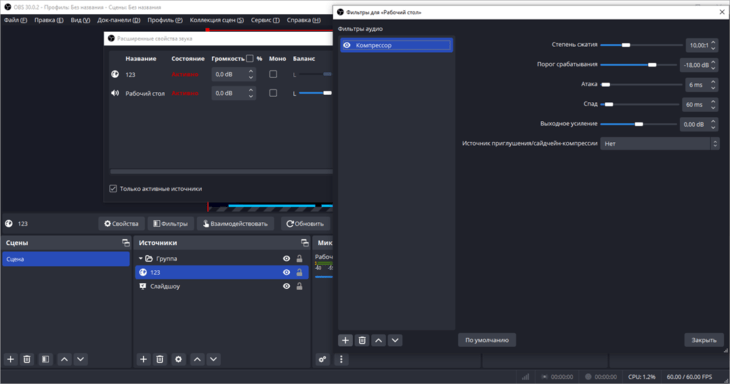The width and height of the screenshot is (730, 384).
Task: Hide the 123 source
Action: [286, 272]
